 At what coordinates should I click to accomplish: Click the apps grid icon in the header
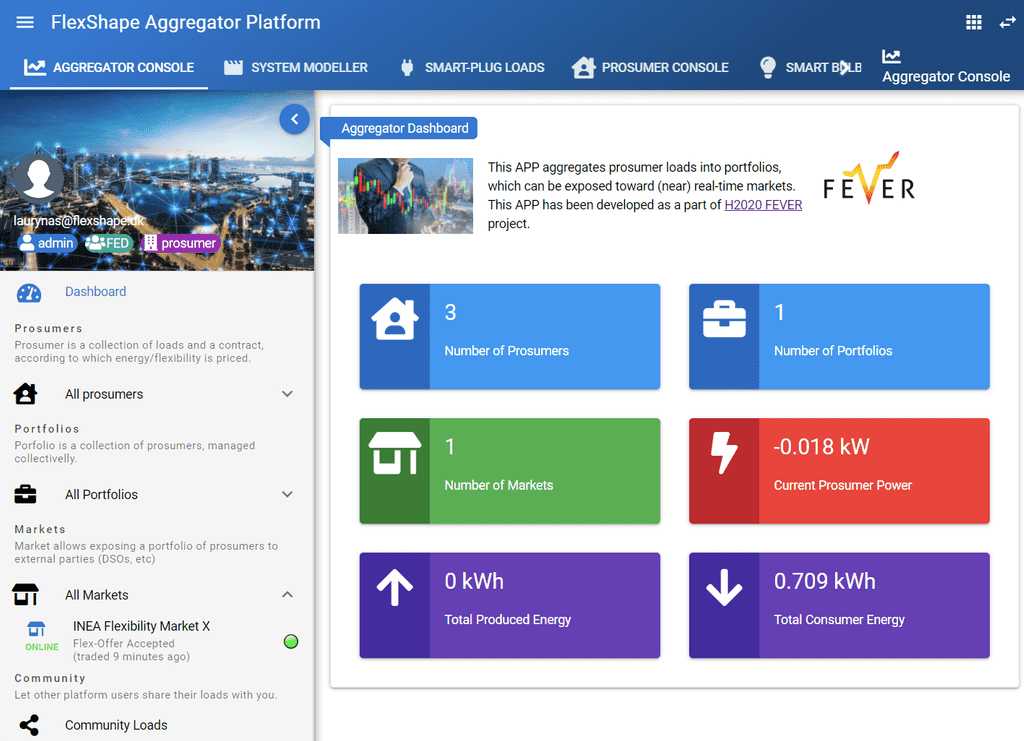pos(973,21)
